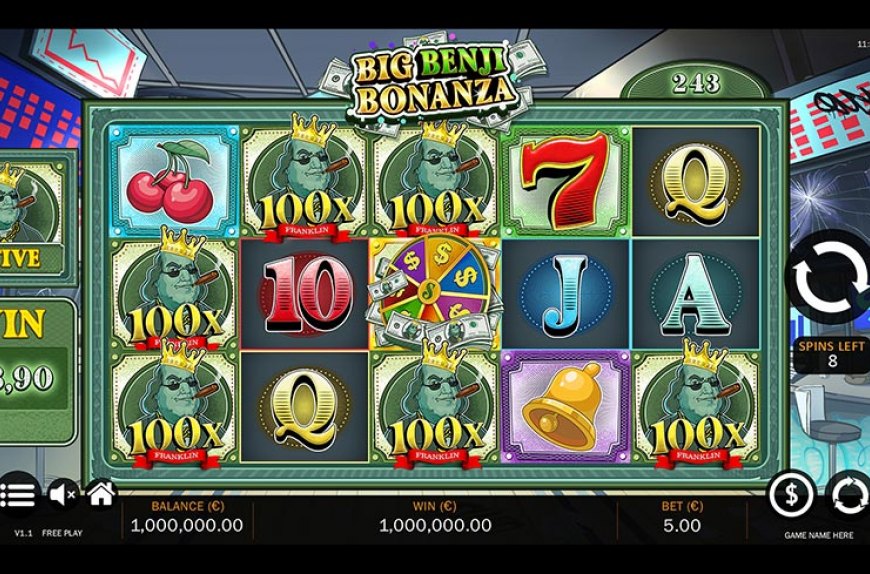Open bet settings with dollar coin icon
The width and height of the screenshot is (870, 574).
tap(791, 494)
